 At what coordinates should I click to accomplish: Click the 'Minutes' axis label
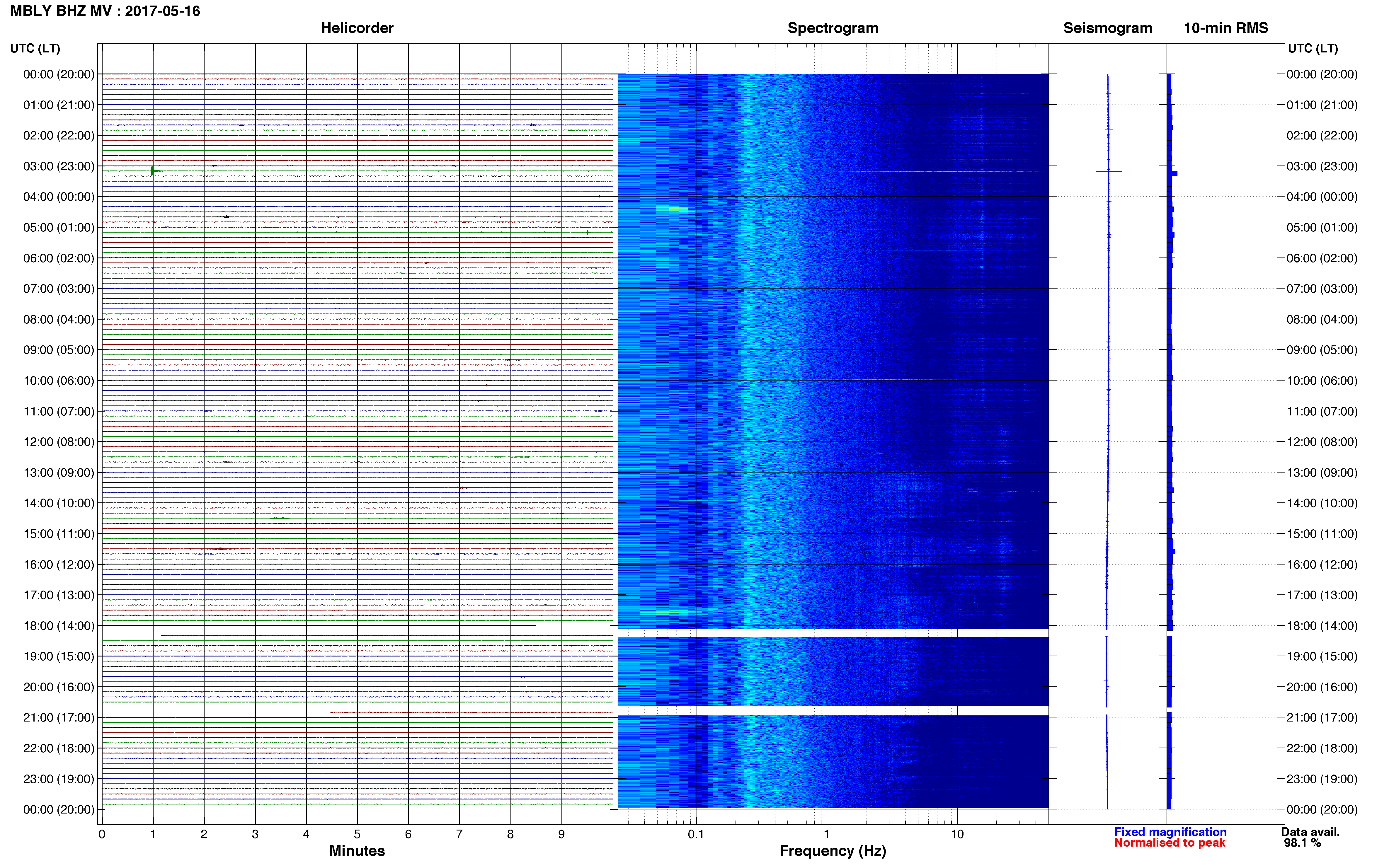[x=357, y=851]
